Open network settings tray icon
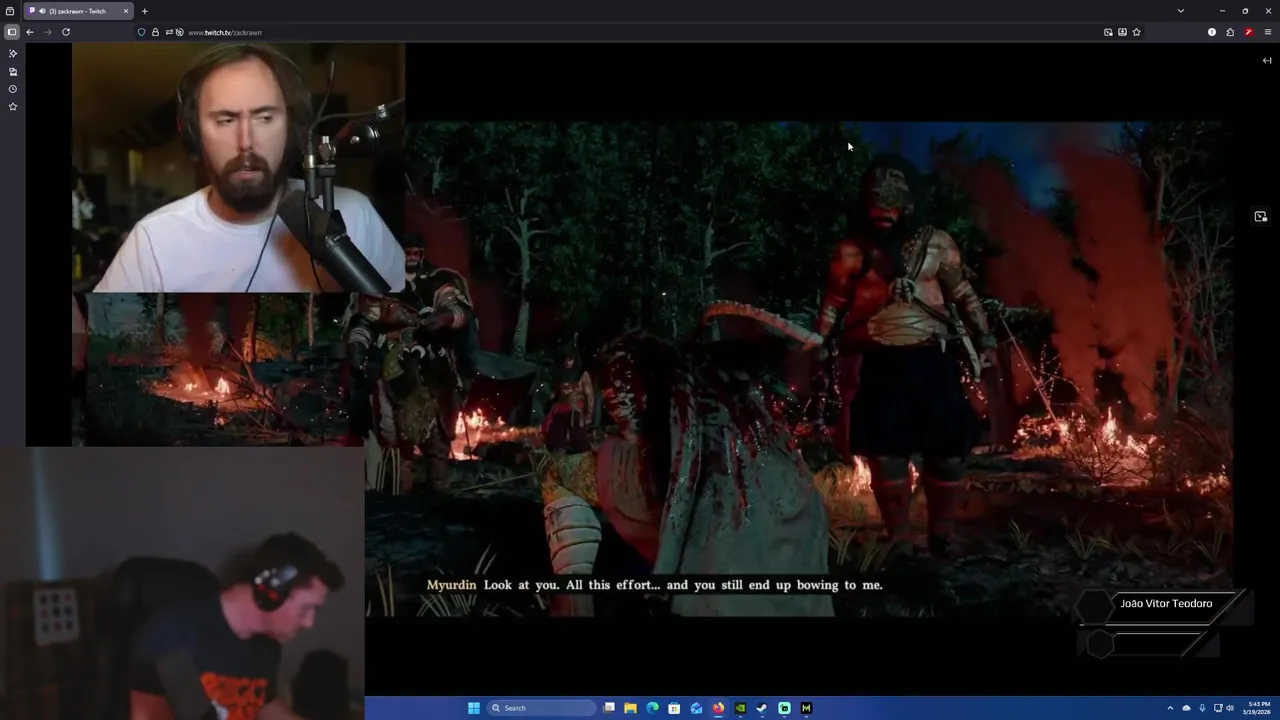Viewport: 1280px width, 720px height. 1217,708
